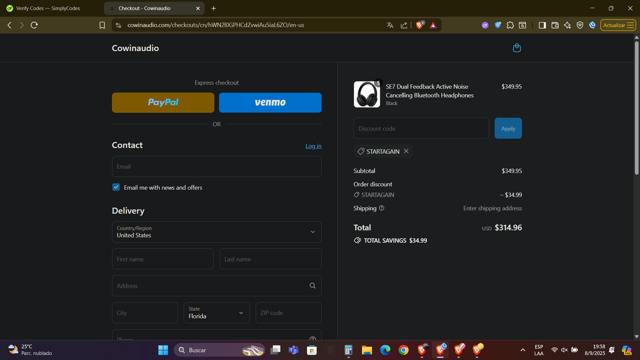
Task: Focus the Address field
Action: pos(217,286)
